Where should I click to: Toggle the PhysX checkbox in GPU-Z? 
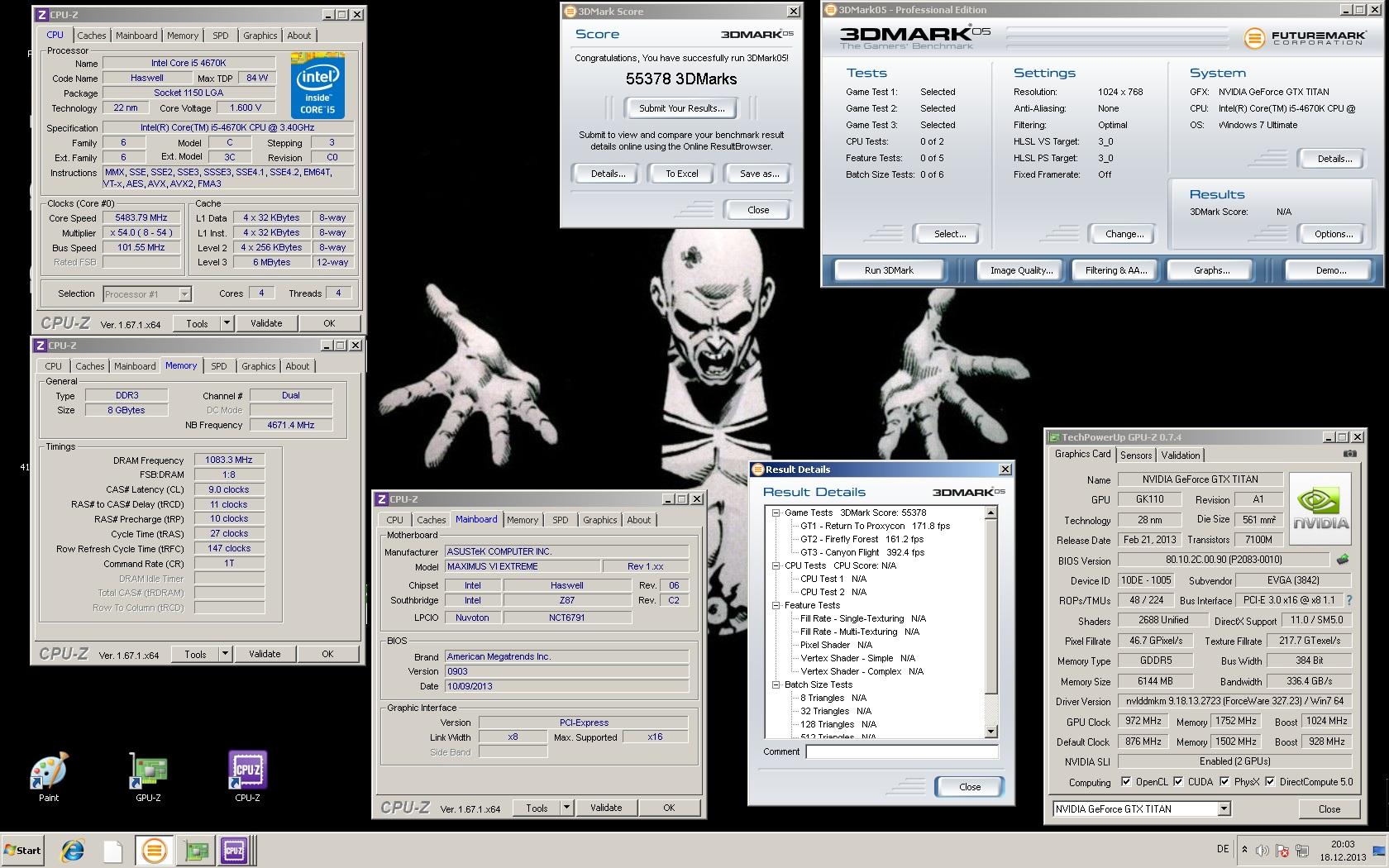tap(1224, 781)
